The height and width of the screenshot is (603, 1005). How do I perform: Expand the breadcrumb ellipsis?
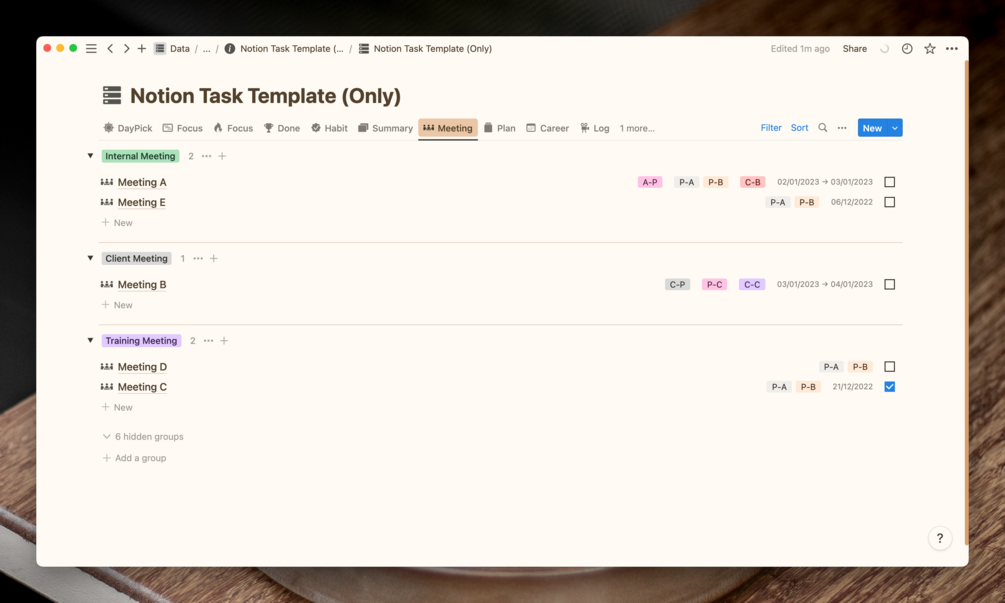coord(206,49)
